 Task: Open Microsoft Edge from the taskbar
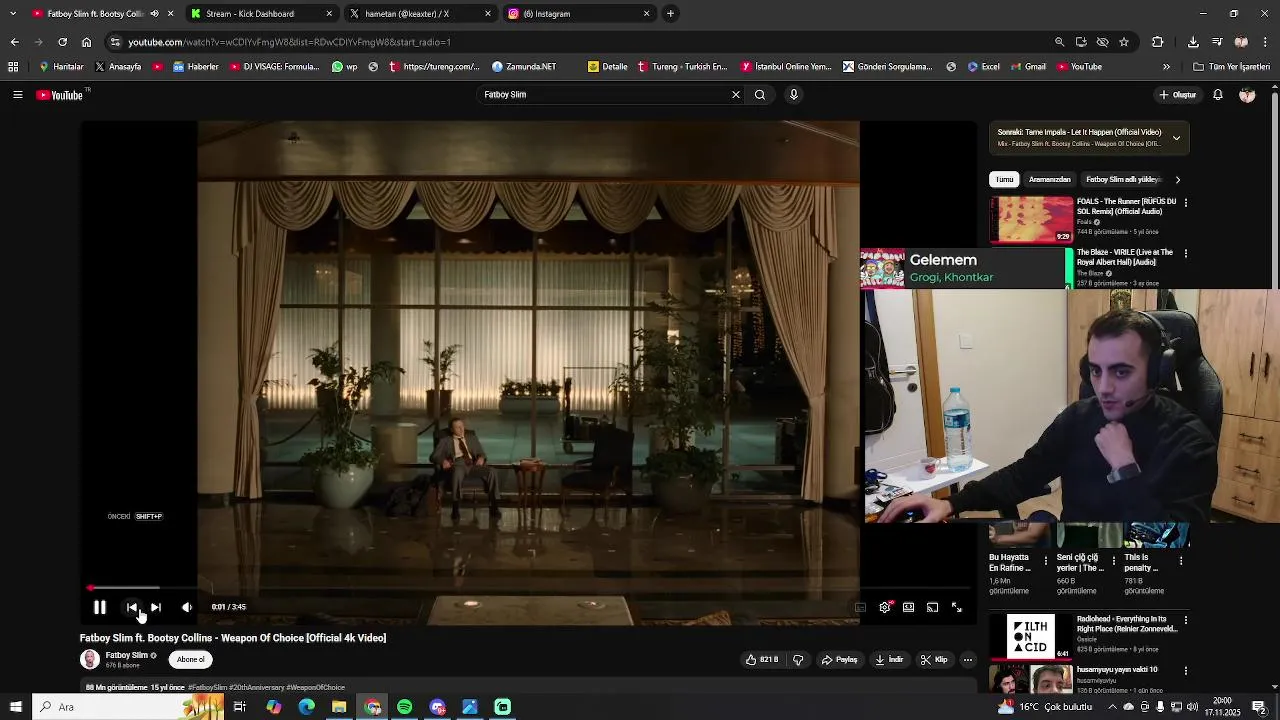306,707
